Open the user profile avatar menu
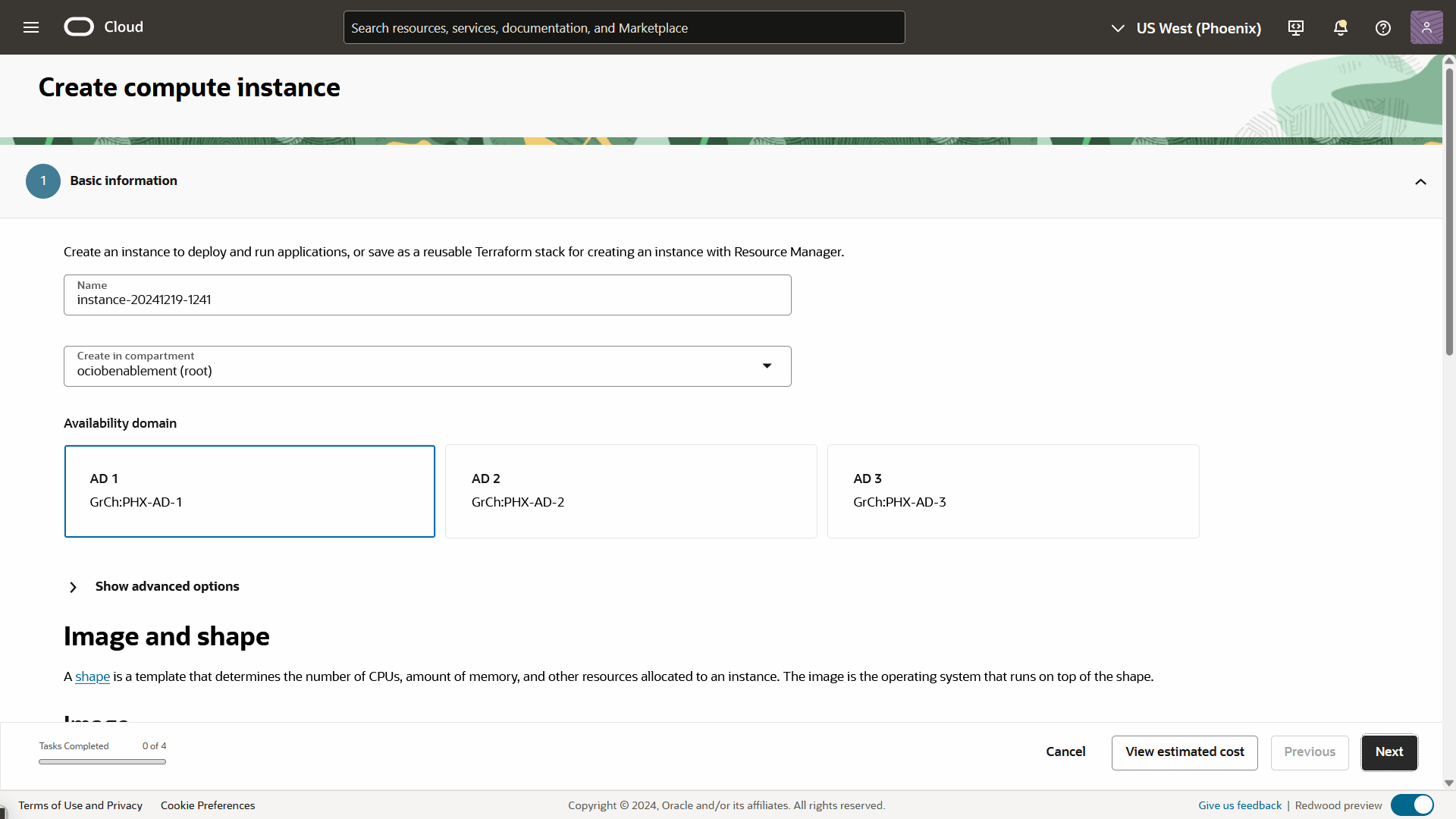The height and width of the screenshot is (819, 1456). tap(1426, 27)
